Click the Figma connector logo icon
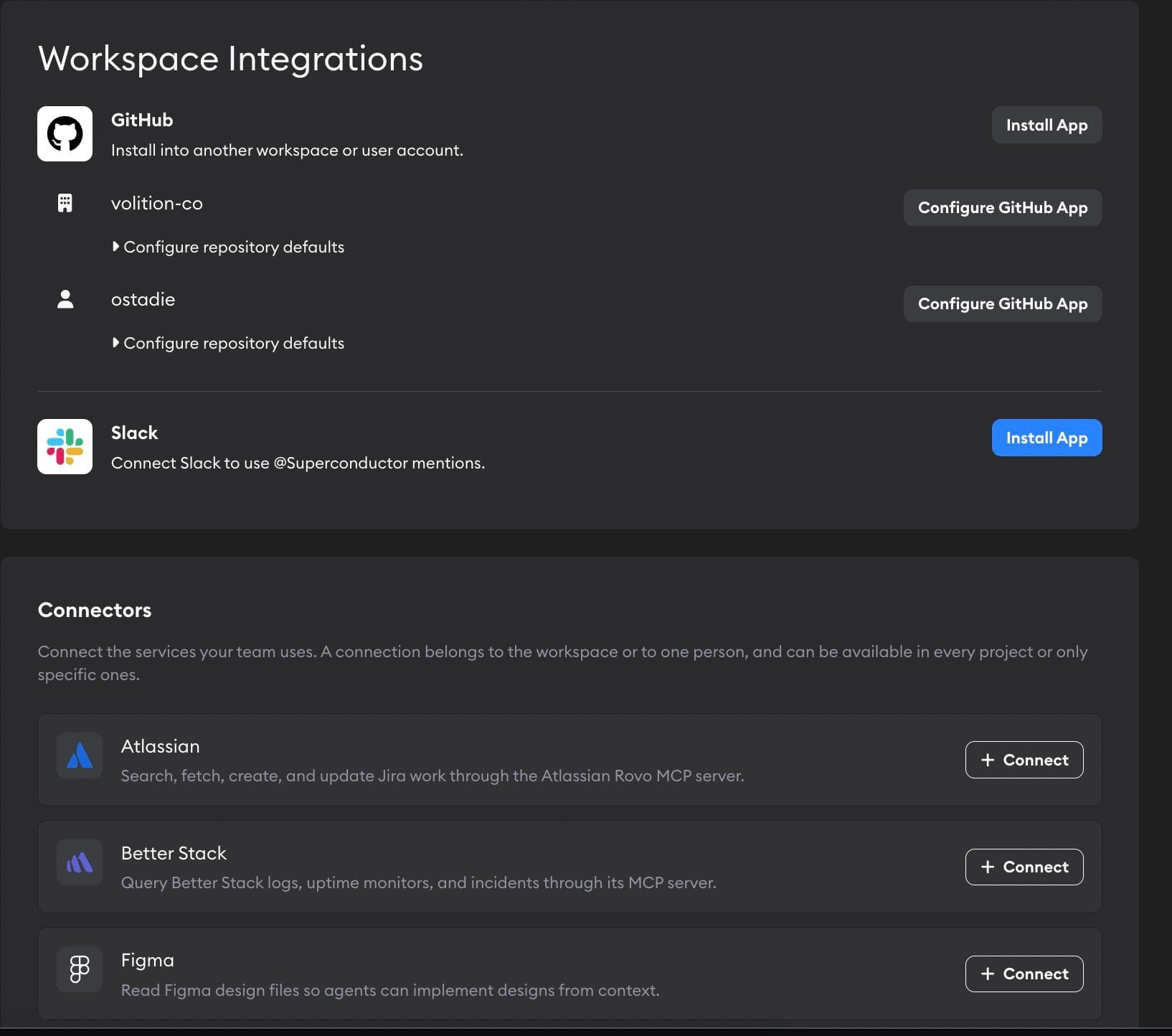This screenshot has width=1172, height=1036. click(80, 969)
